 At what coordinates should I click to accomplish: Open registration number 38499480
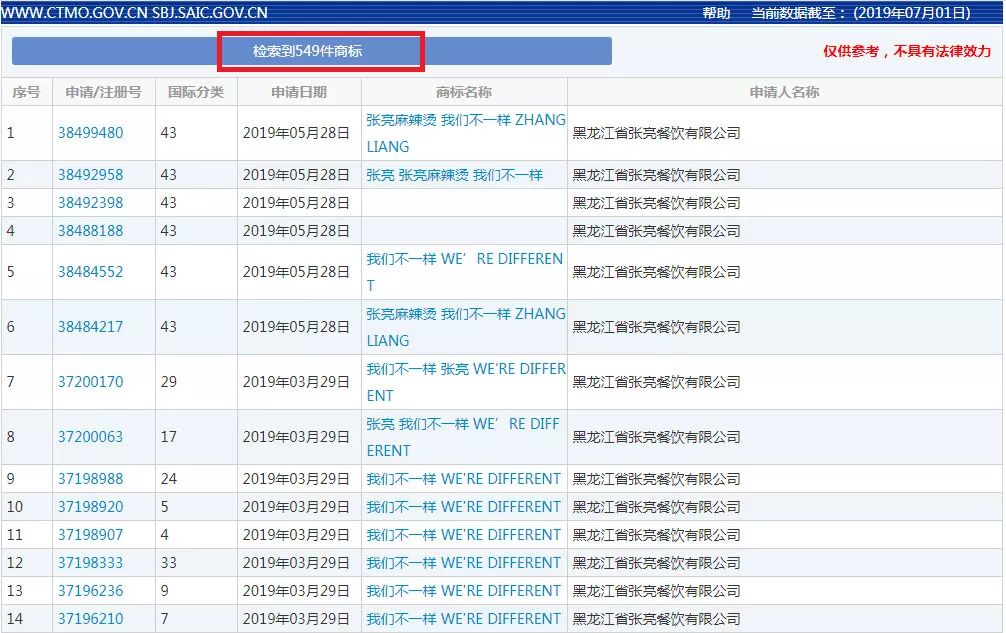[90, 133]
